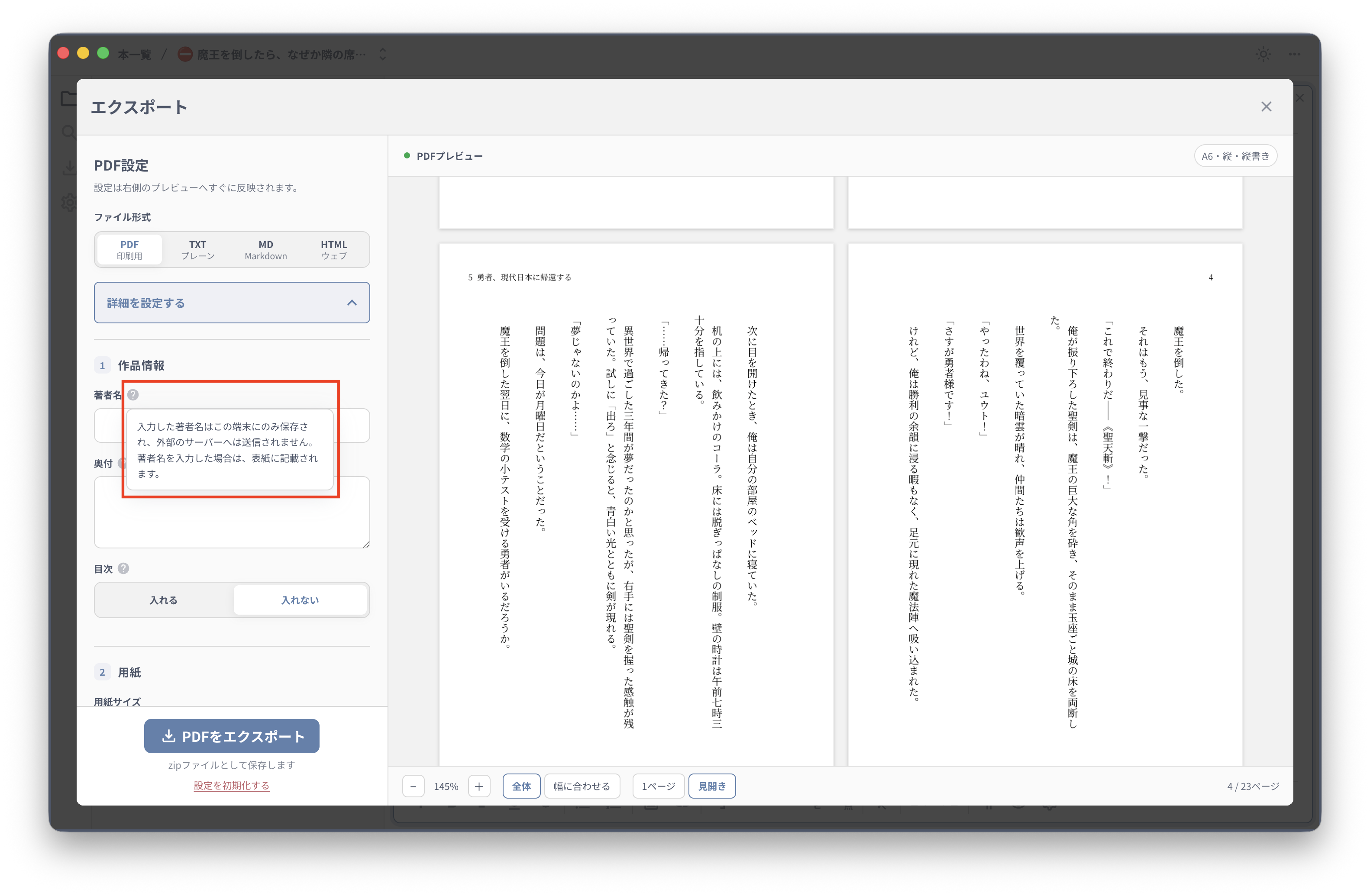Click help icon next to 目次
The image size is (1370, 896).
pos(123,568)
